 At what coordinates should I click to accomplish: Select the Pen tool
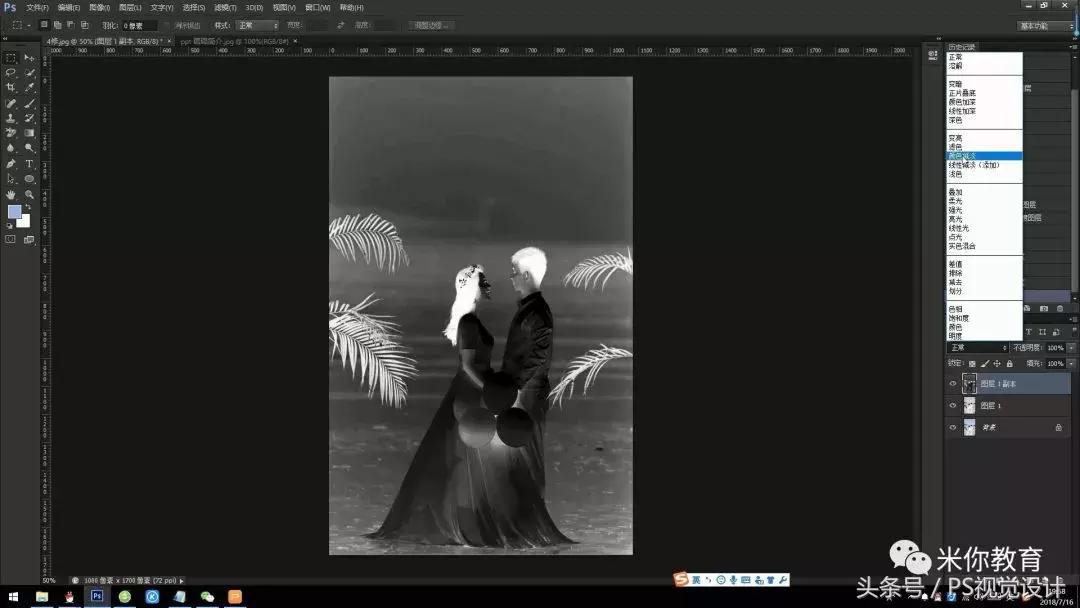coord(11,164)
